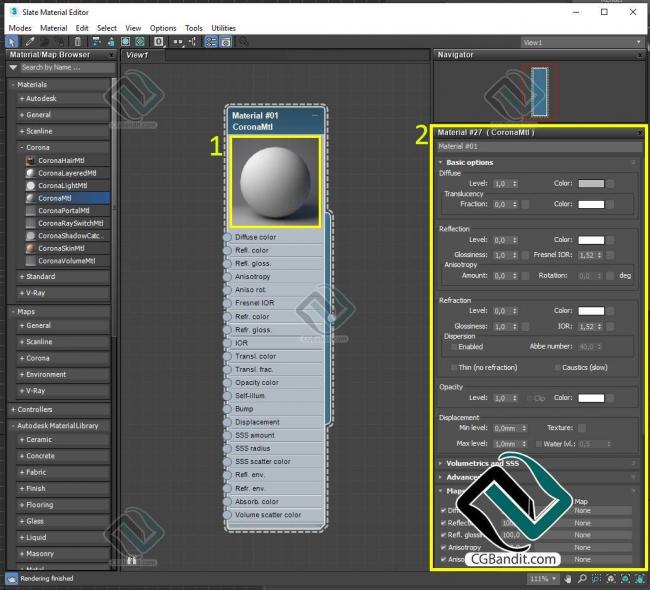Open the Utilities menu
650x590 pixels.
[223, 28]
